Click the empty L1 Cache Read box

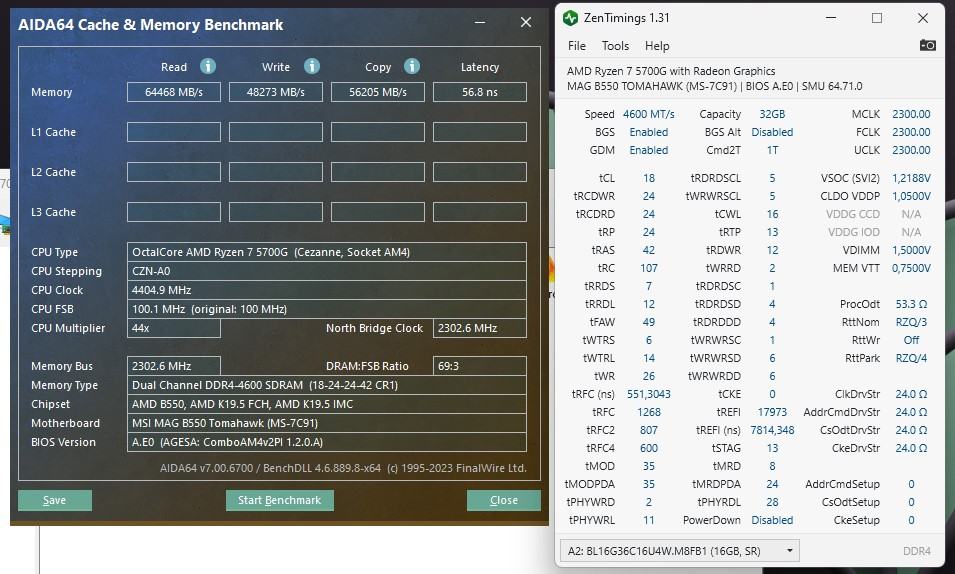tap(174, 132)
